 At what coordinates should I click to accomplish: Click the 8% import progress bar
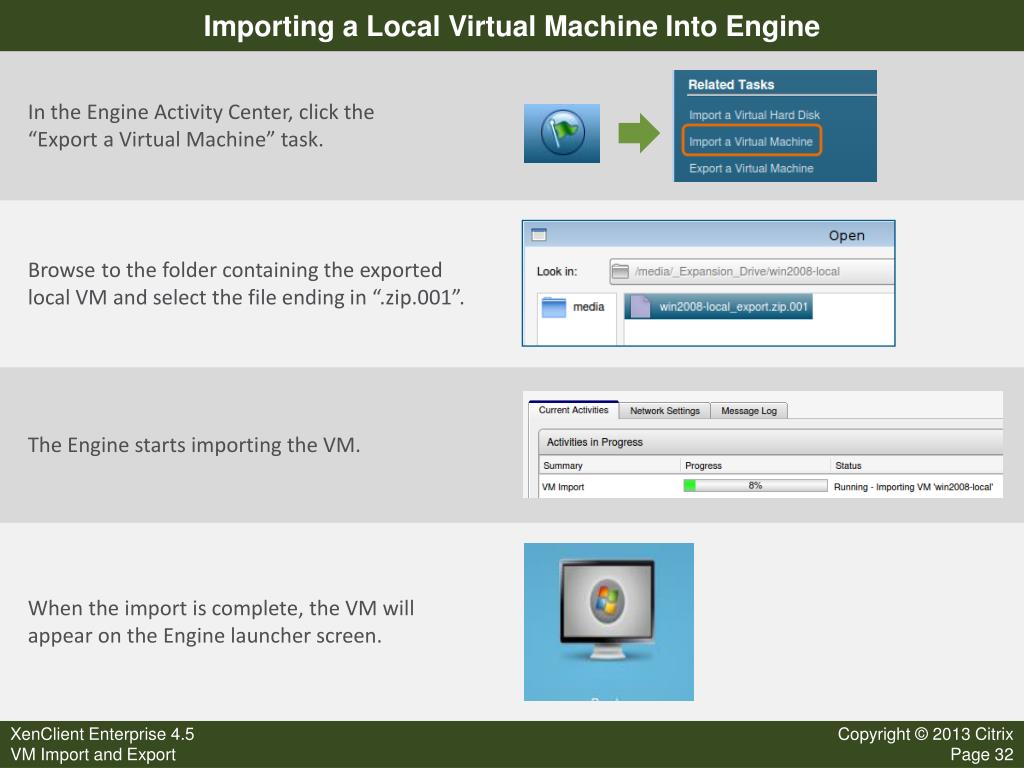pos(755,486)
